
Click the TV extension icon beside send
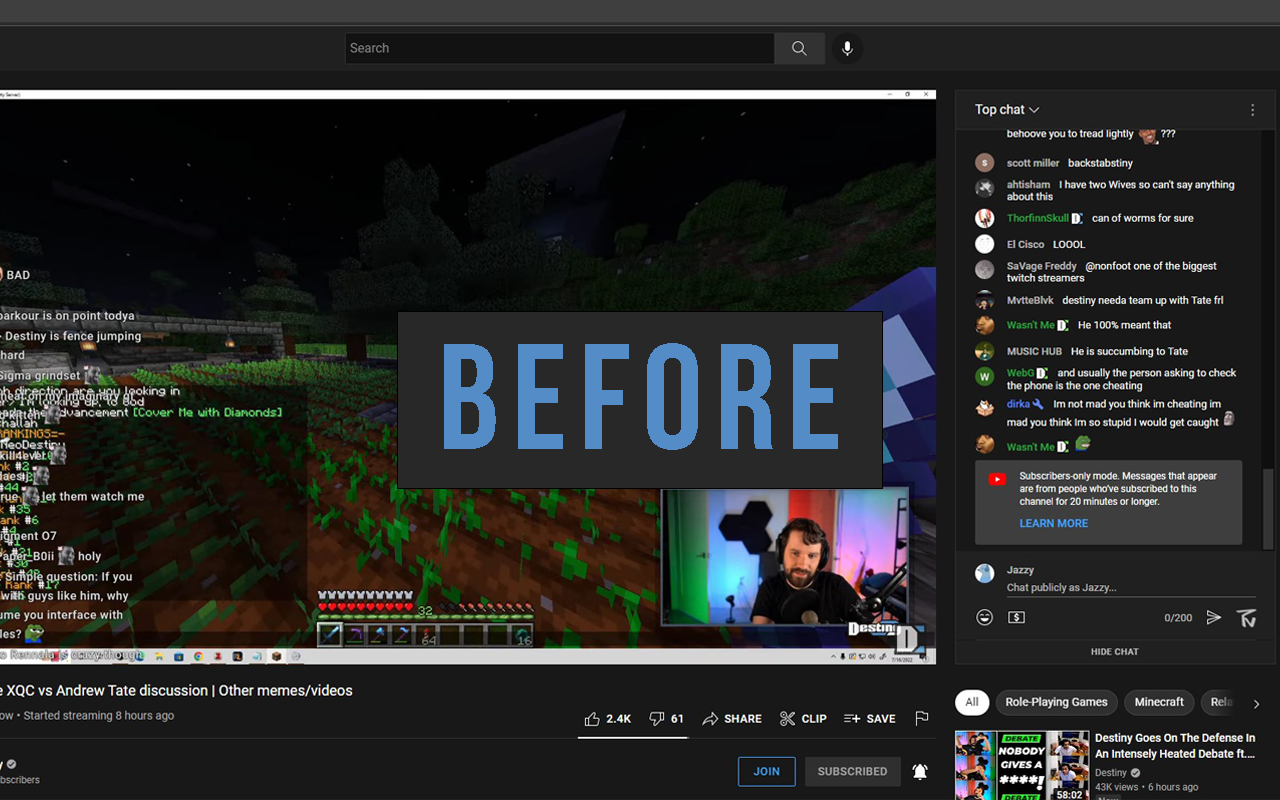coord(1246,618)
